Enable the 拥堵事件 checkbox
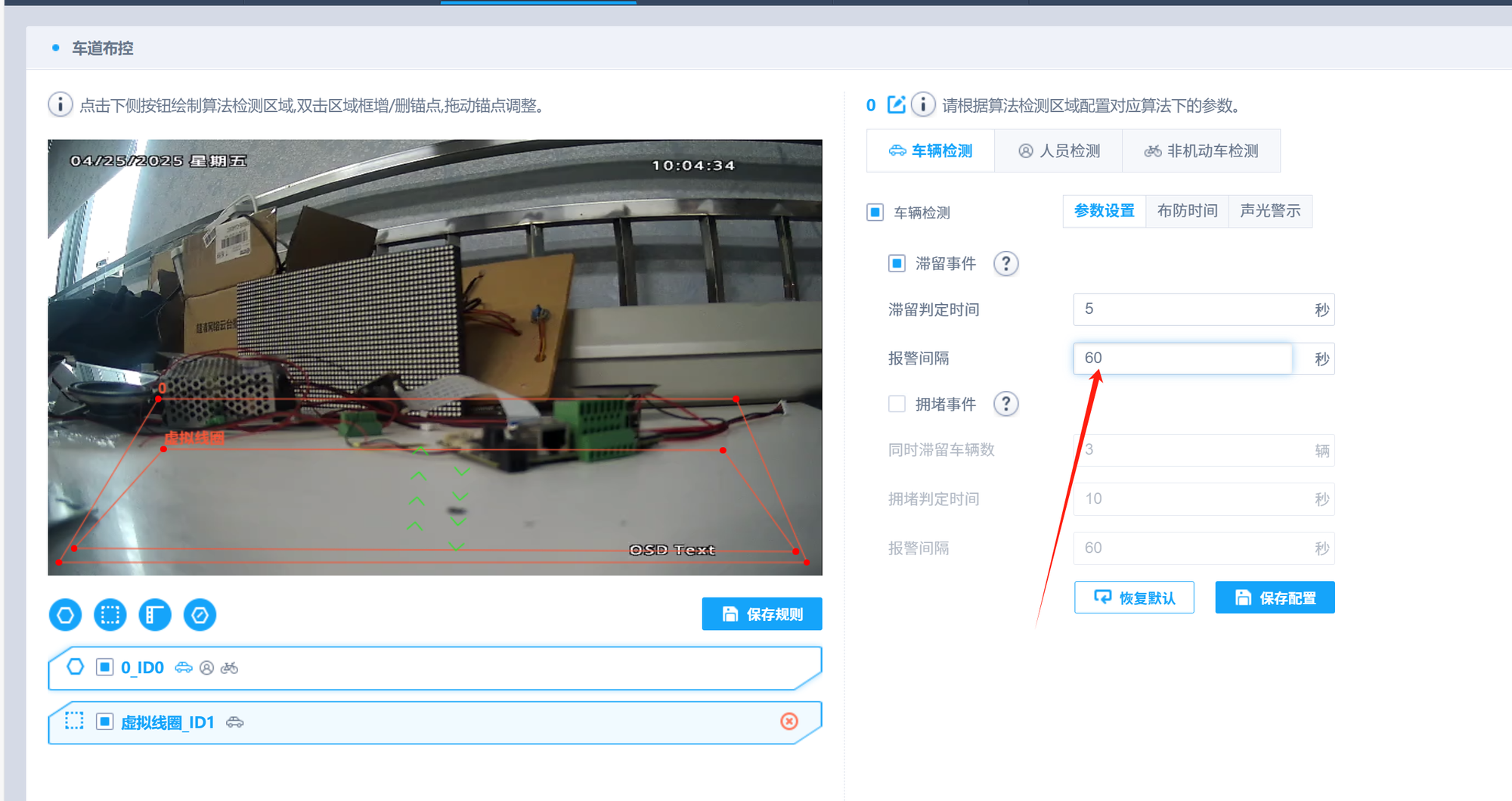The height and width of the screenshot is (801, 1512). coord(897,404)
